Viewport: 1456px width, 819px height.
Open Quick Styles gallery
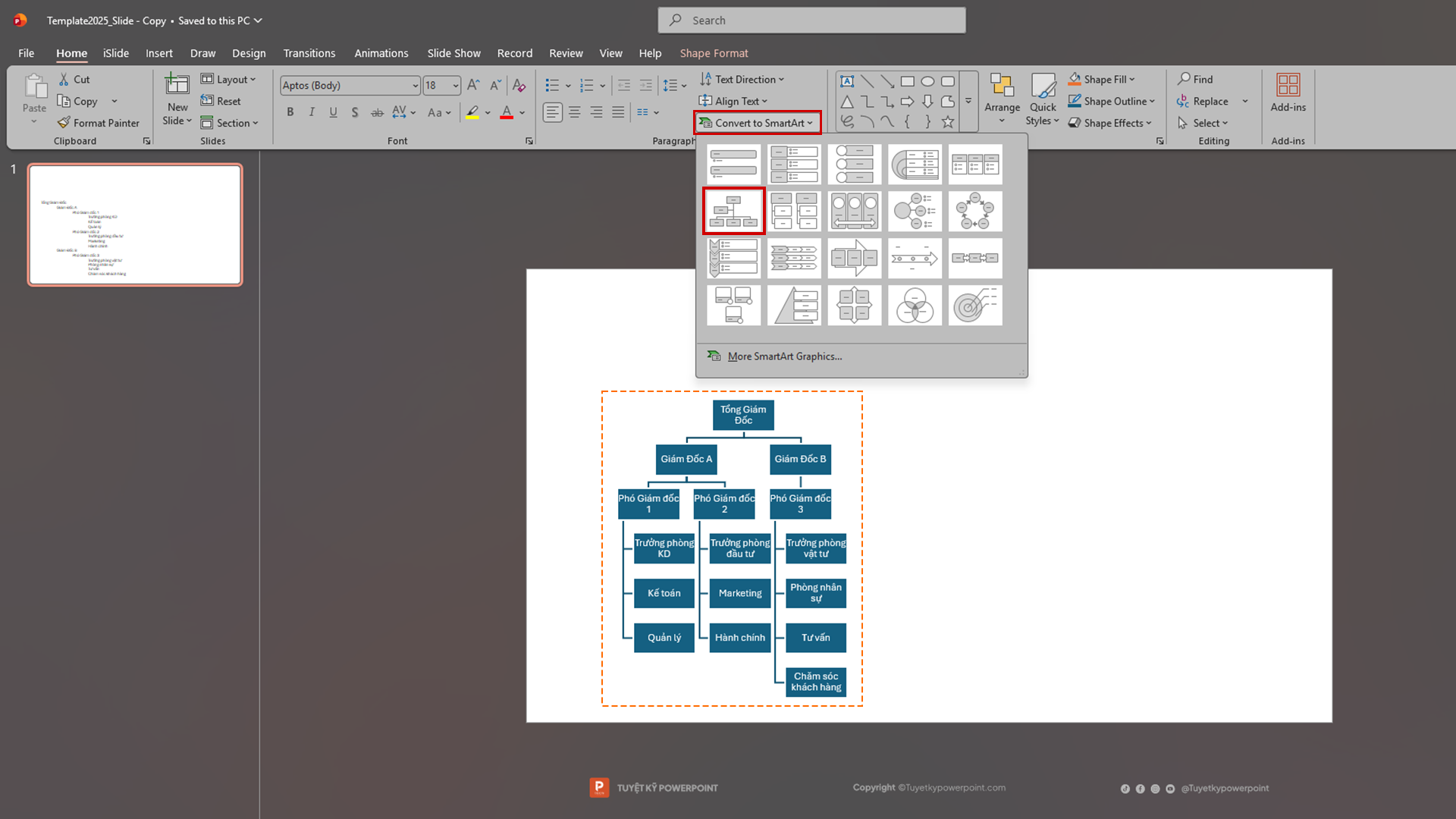click(1043, 99)
